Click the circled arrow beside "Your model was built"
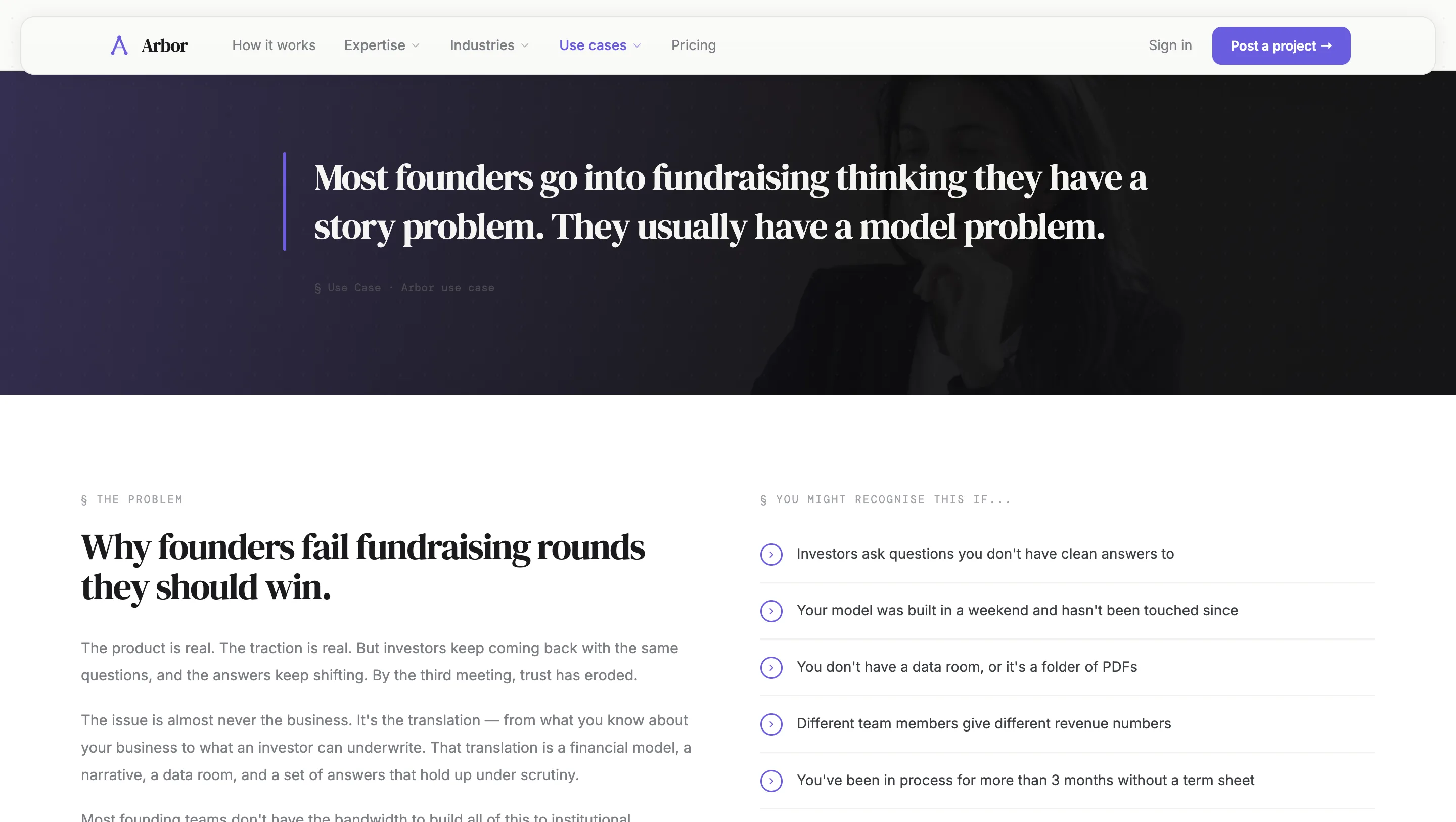1456x822 pixels. pyautogui.click(x=771, y=611)
